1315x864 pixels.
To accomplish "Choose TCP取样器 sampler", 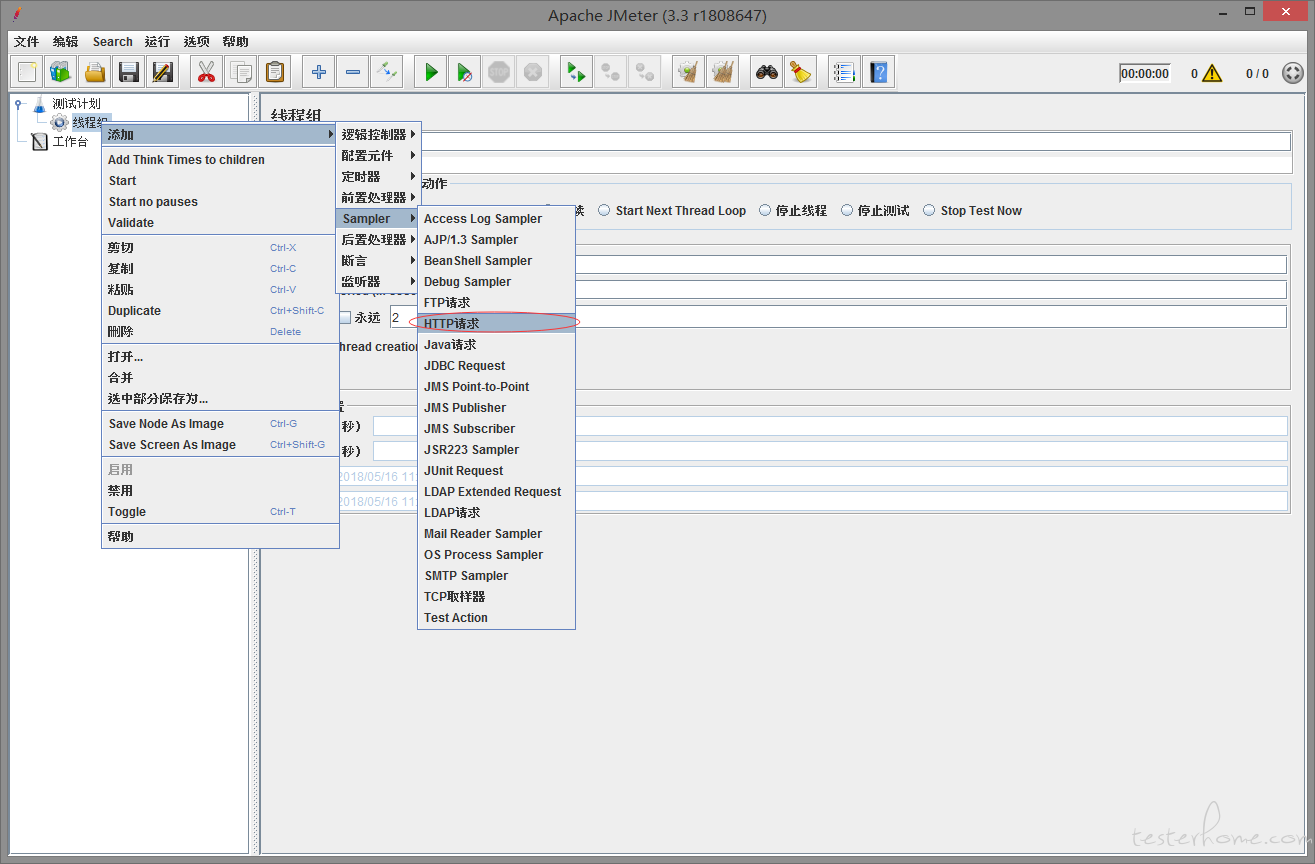I will pos(496,597).
